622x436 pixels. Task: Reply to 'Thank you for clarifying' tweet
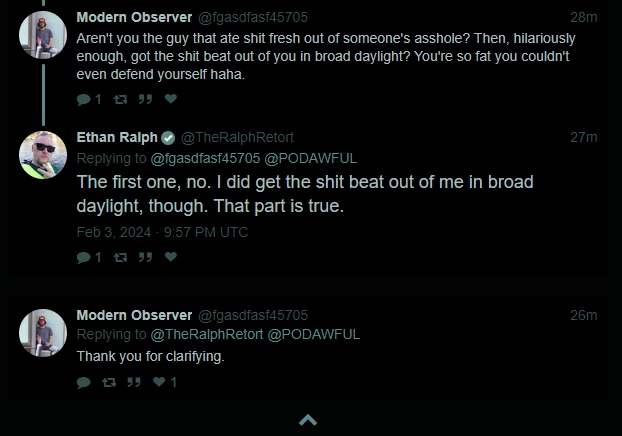(84, 382)
